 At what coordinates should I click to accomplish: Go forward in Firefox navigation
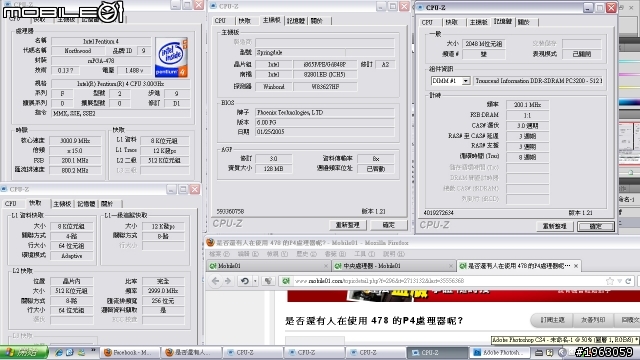click(228, 281)
